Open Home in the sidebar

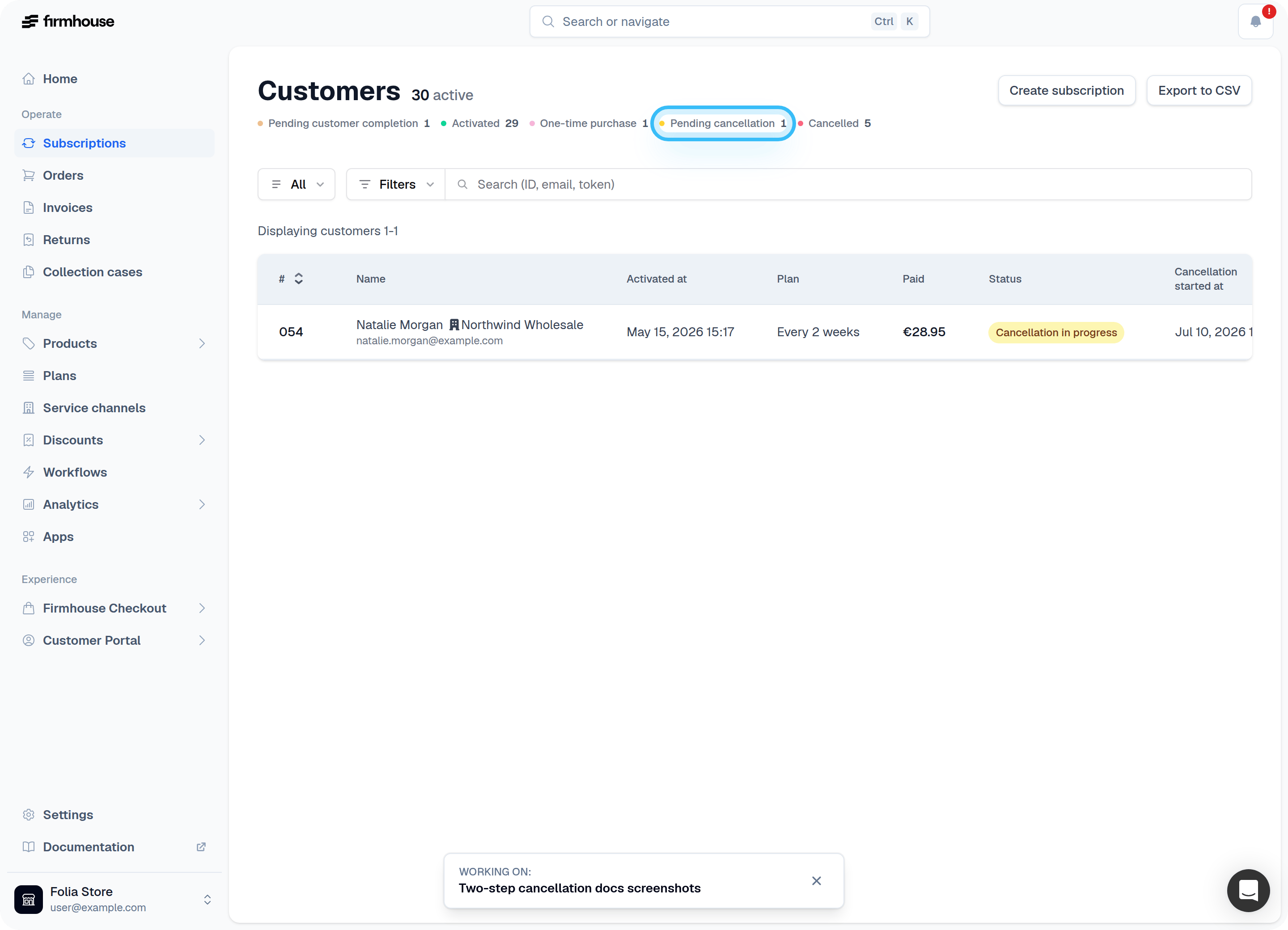coord(114,79)
